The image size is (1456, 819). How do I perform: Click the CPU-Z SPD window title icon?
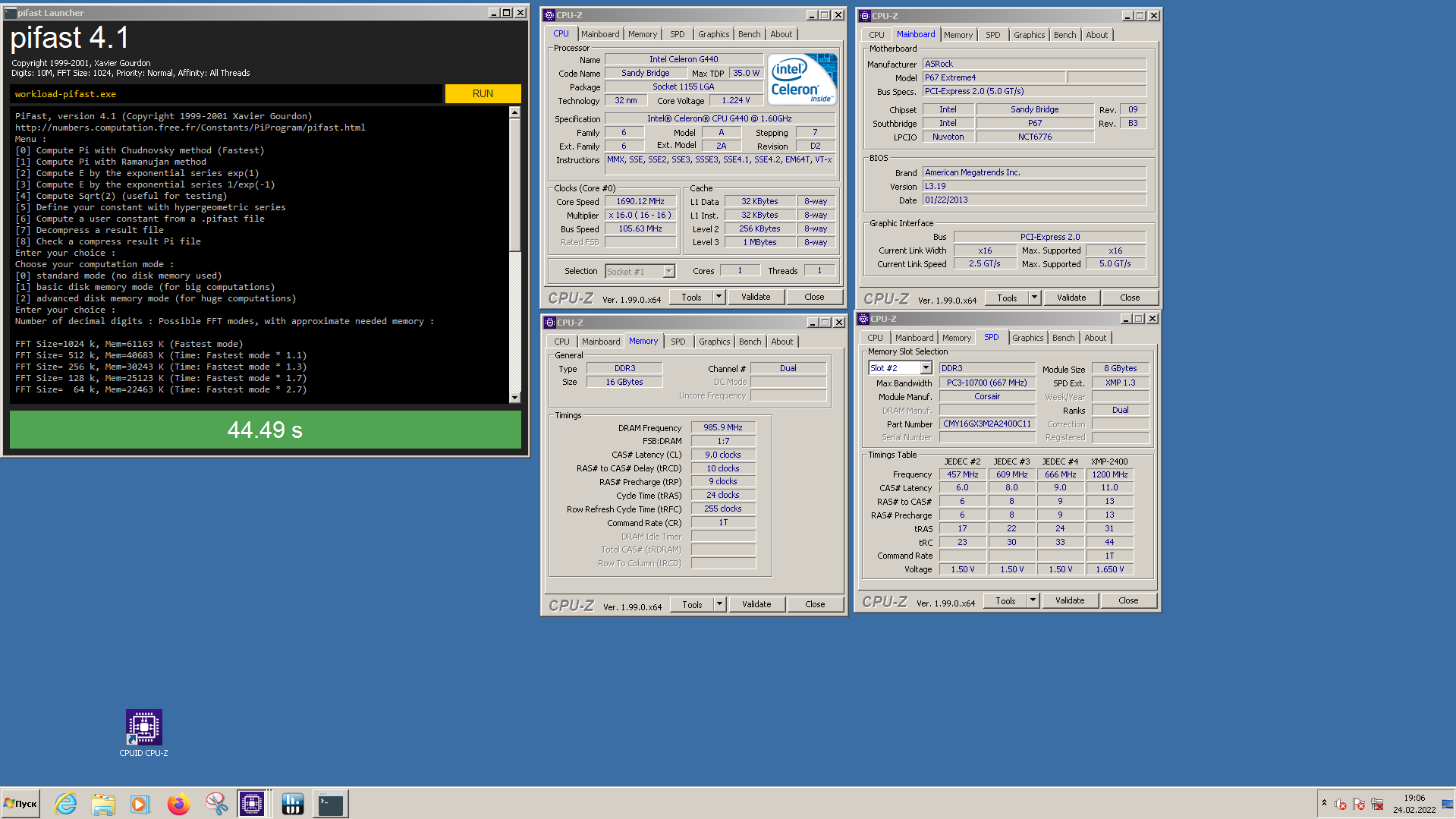(x=863, y=319)
